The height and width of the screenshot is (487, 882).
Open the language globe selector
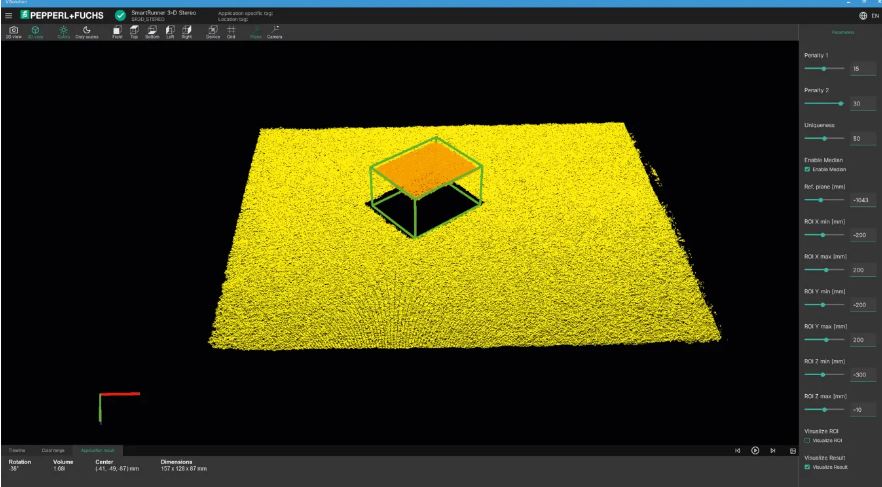click(863, 16)
